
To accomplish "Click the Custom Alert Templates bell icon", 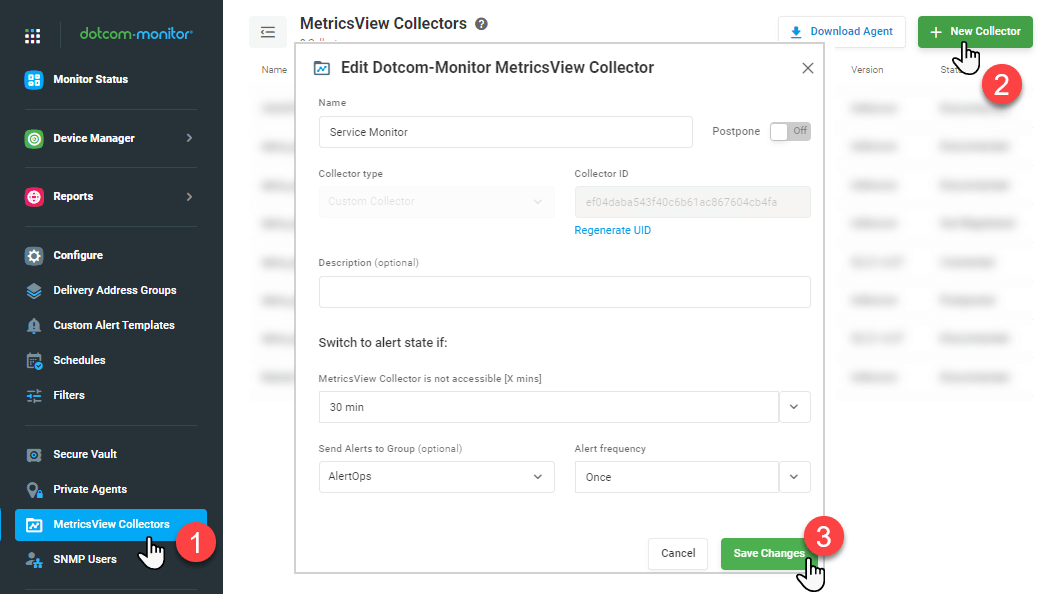I will (x=34, y=326).
